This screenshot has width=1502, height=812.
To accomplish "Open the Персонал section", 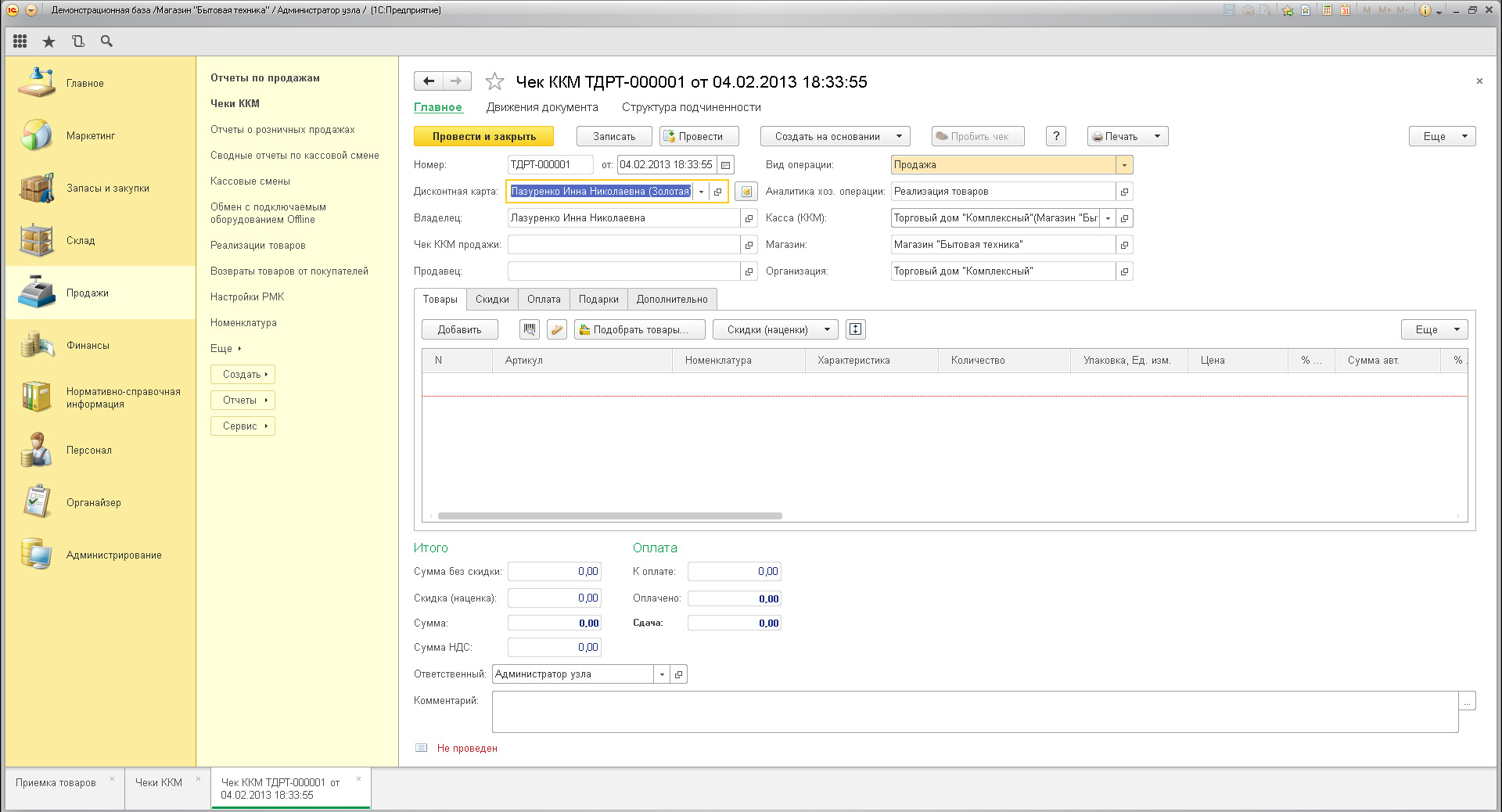I will 100,450.
